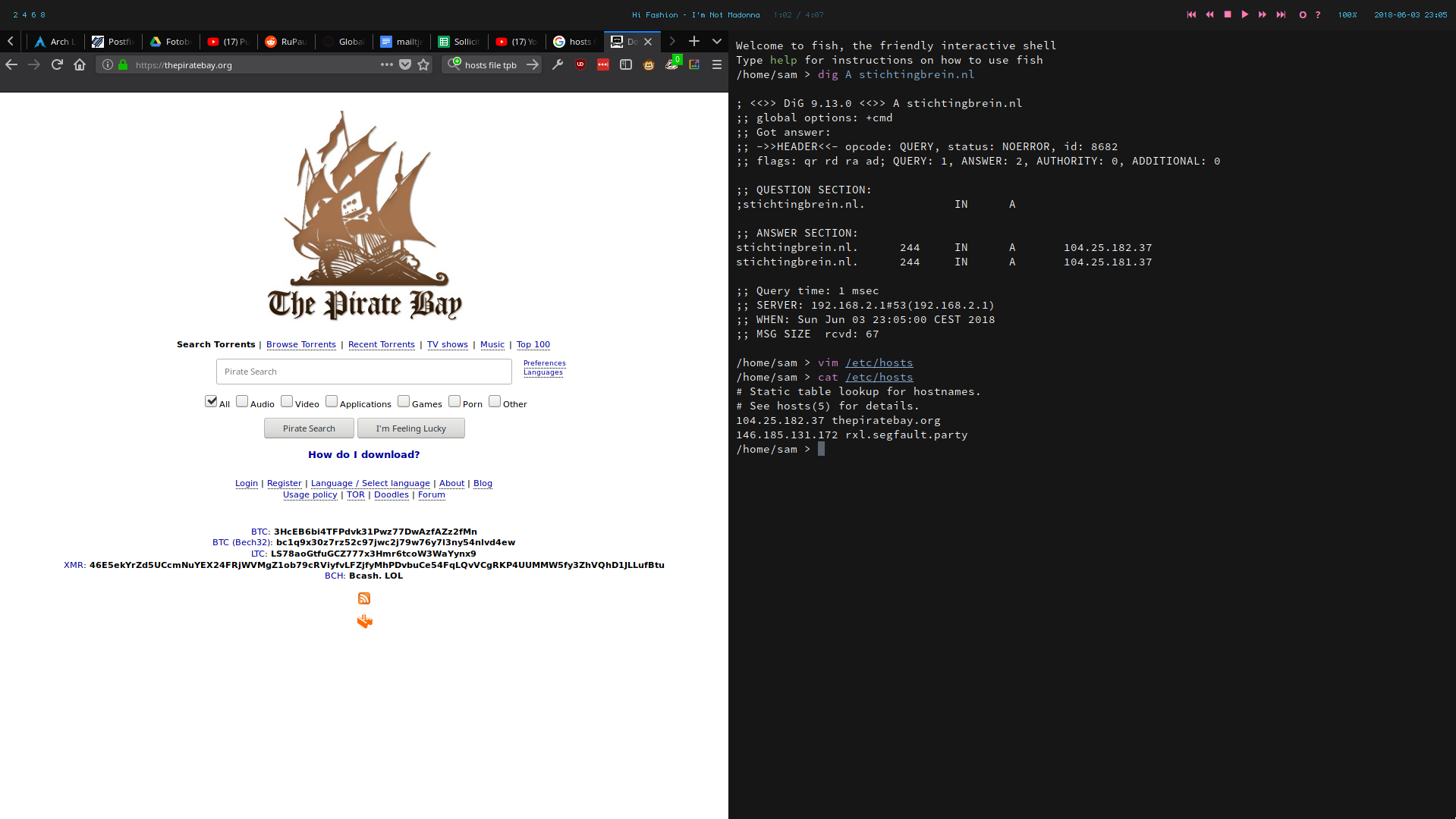Switch to the RuPaul Reddit tab
The image size is (1456, 819).
coord(286,42)
